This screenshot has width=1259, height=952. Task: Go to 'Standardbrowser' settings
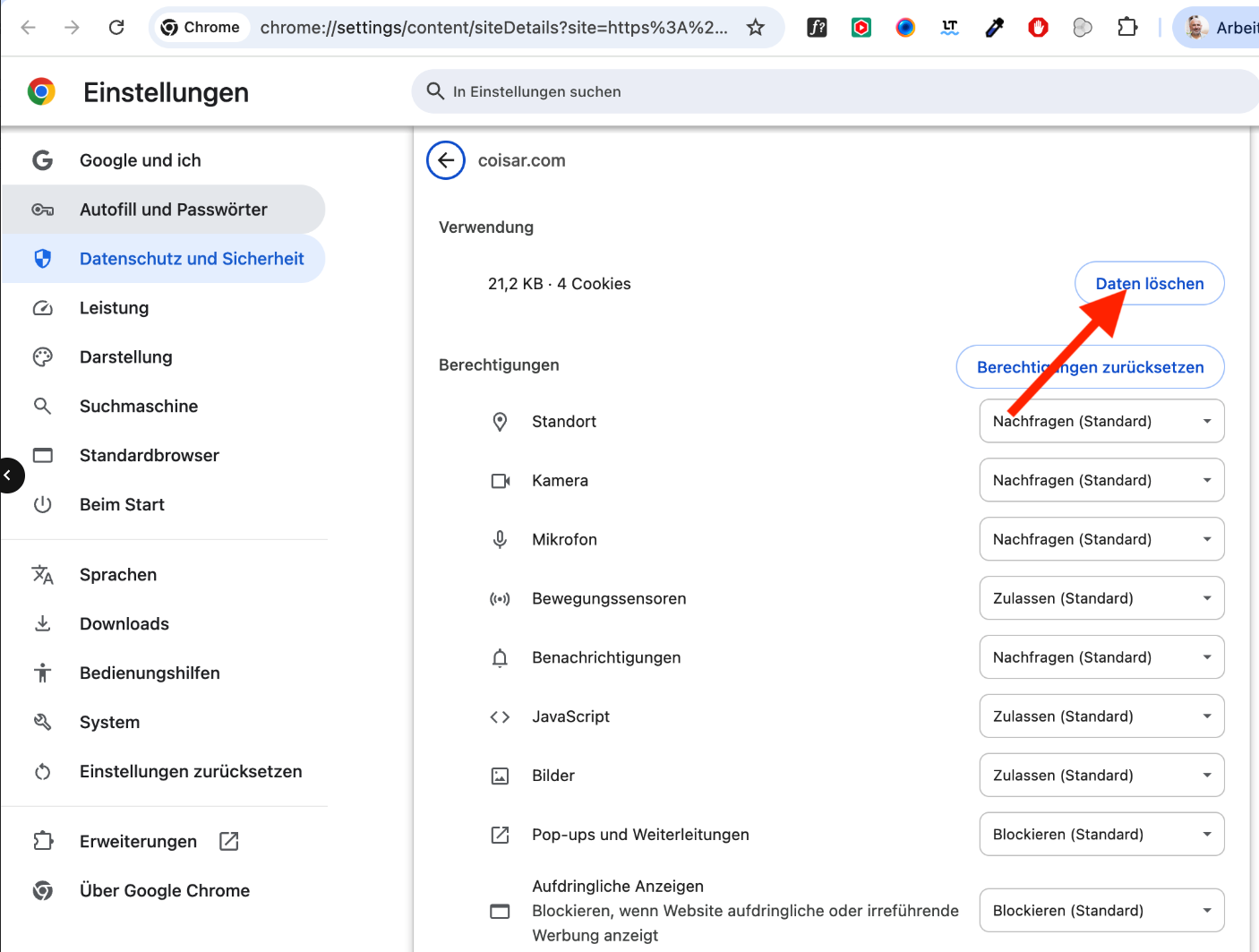pos(164,456)
